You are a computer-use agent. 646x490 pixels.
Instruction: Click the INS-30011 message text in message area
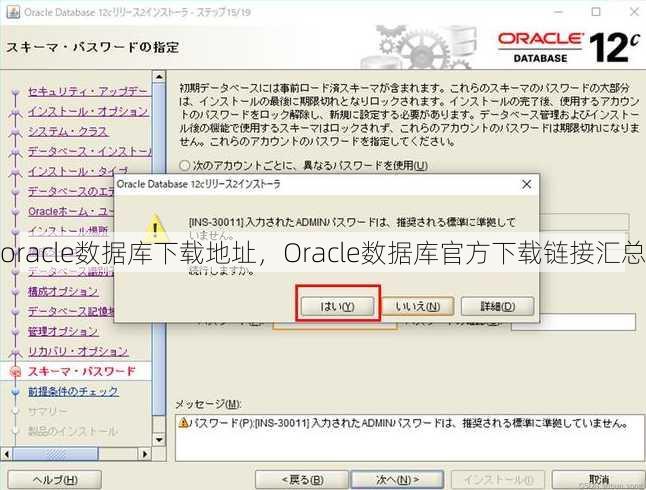[408, 423]
